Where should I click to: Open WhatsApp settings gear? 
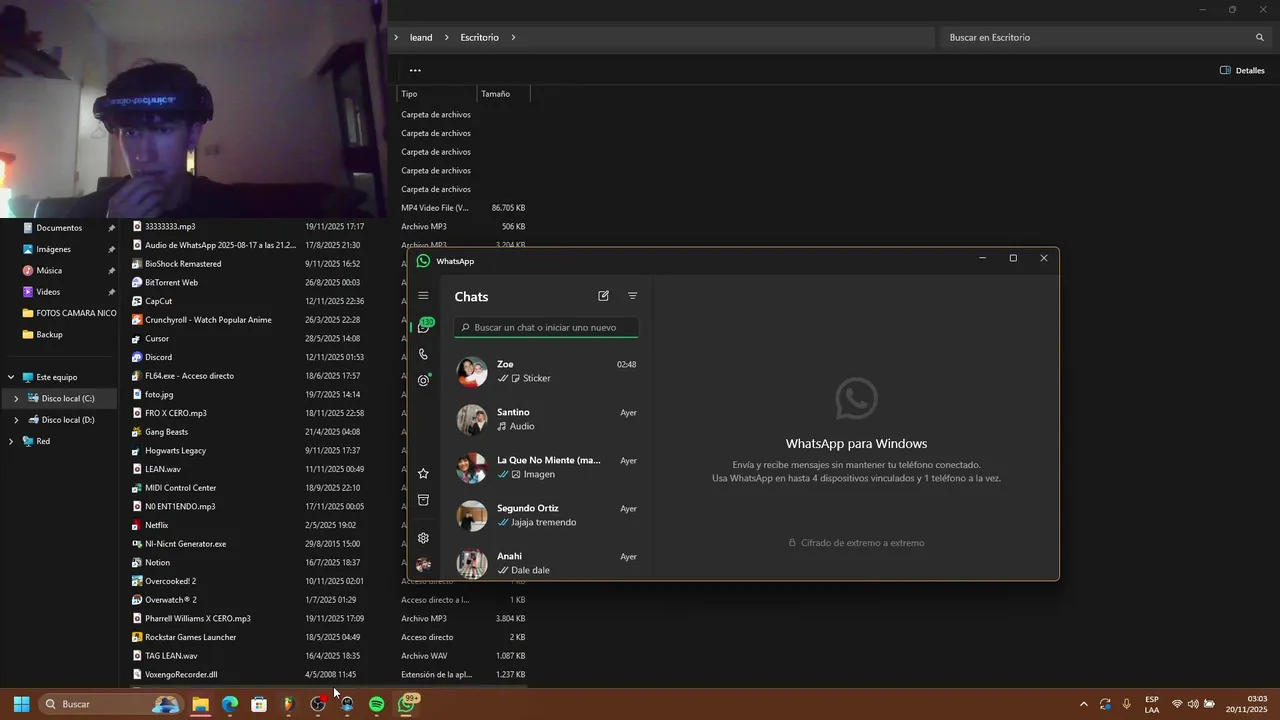pyautogui.click(x=423, y=538)
